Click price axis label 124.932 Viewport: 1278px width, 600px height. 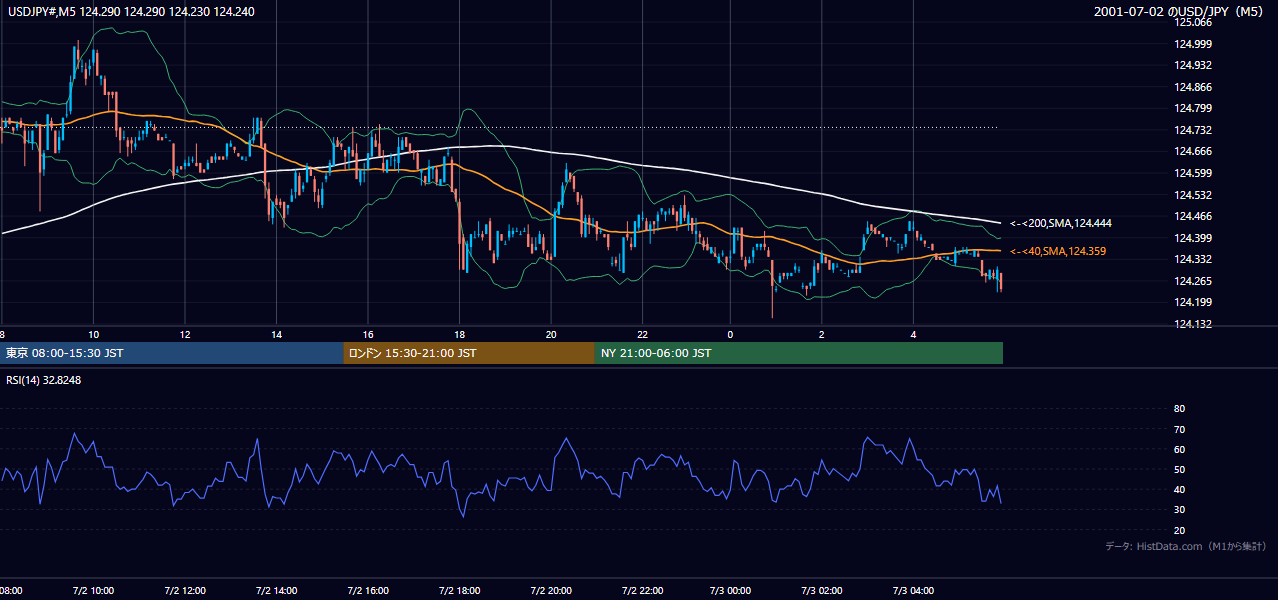pyautogui.click(x=1195, y=65)
